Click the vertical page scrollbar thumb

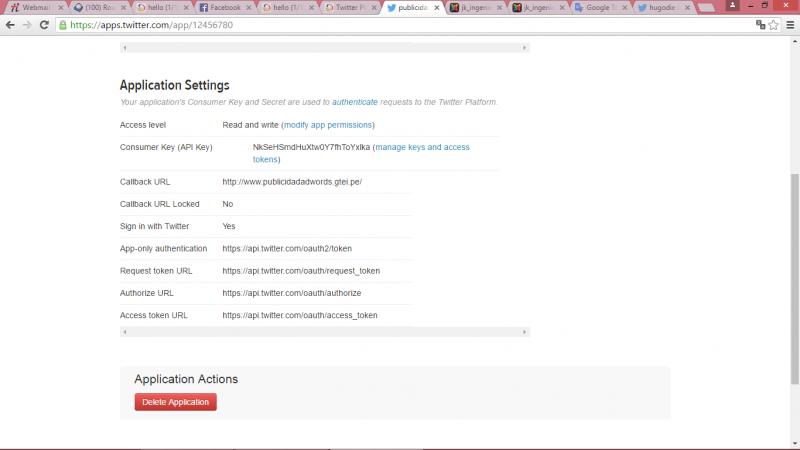(795, 279)
